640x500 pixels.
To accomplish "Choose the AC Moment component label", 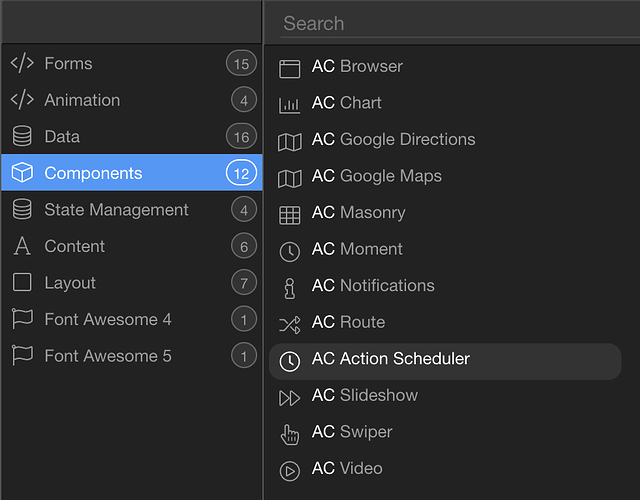I will [357, 249].
